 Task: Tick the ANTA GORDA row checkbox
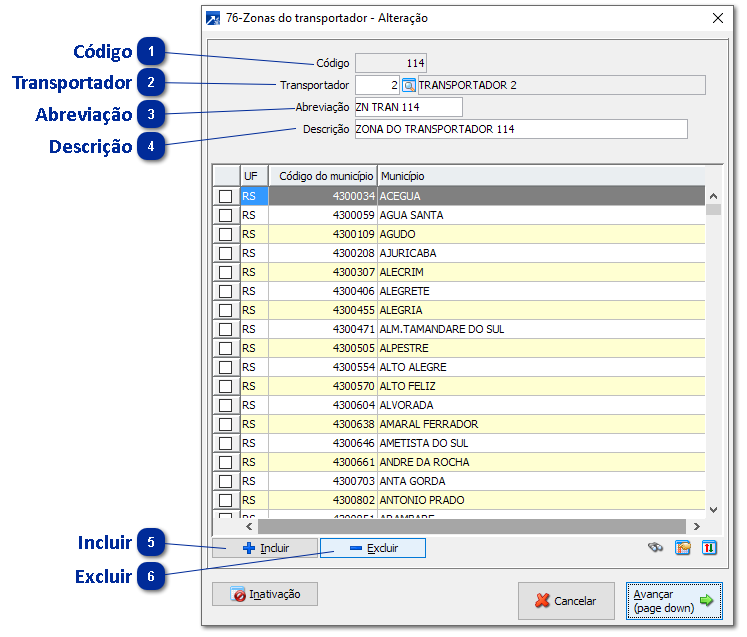(225, 481)
